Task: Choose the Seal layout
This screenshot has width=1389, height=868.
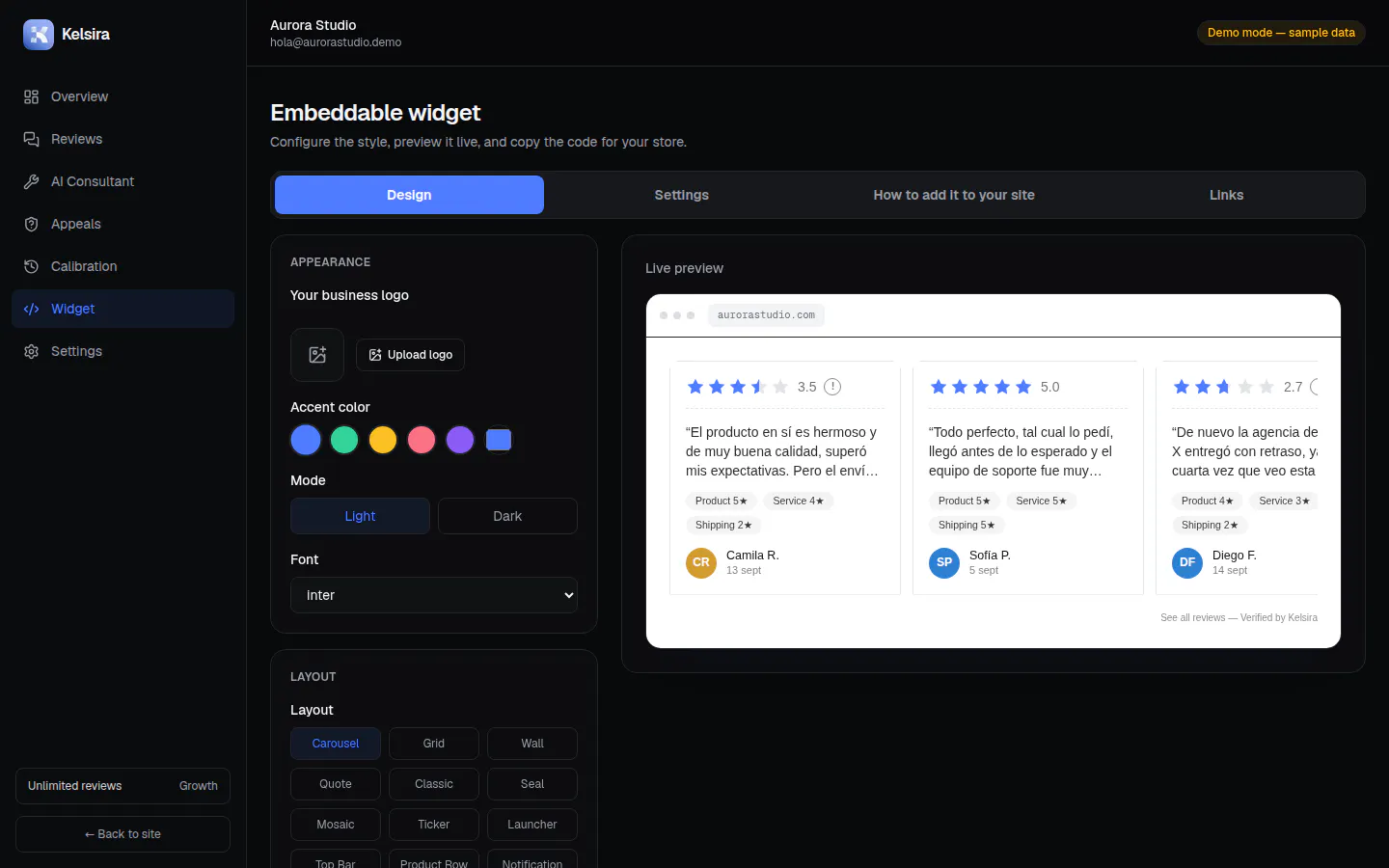Action: click(532, 784)
